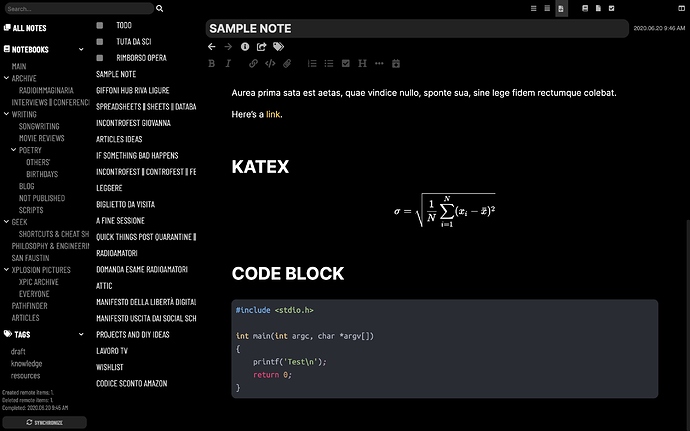Attach a file with the paperclip icon

click(x=287, y=63)
